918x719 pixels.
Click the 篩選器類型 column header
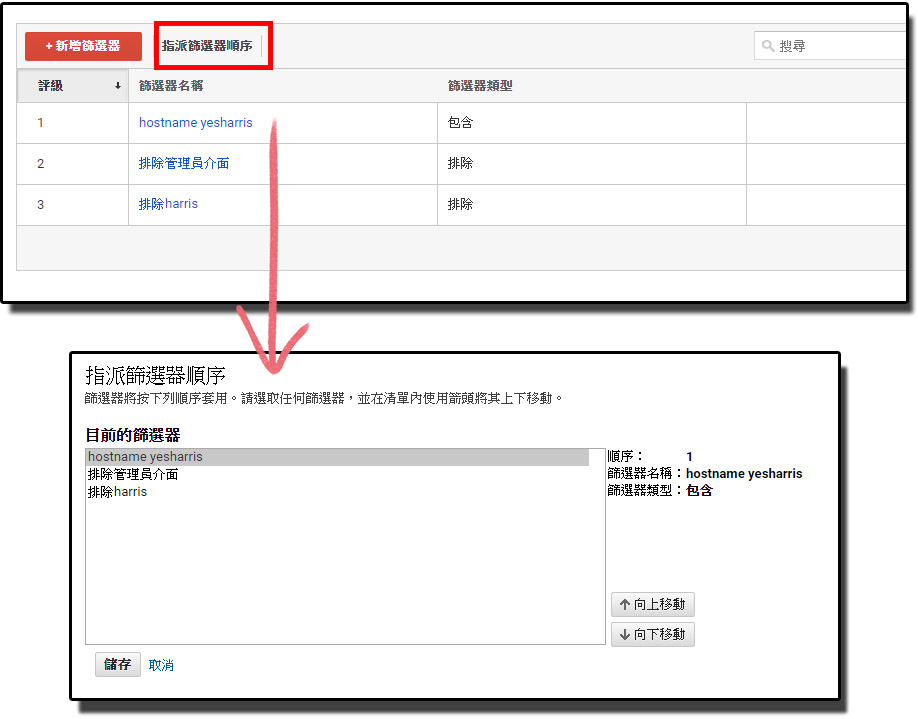click(x=480, y=86)
